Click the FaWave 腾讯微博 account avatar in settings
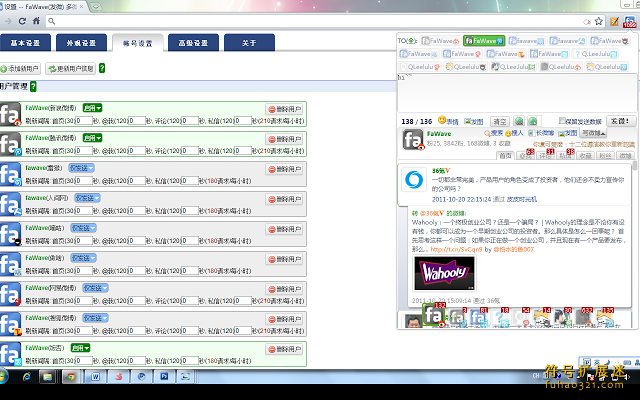The height and width of the screenshot is (400, 640). pos(10,144)
